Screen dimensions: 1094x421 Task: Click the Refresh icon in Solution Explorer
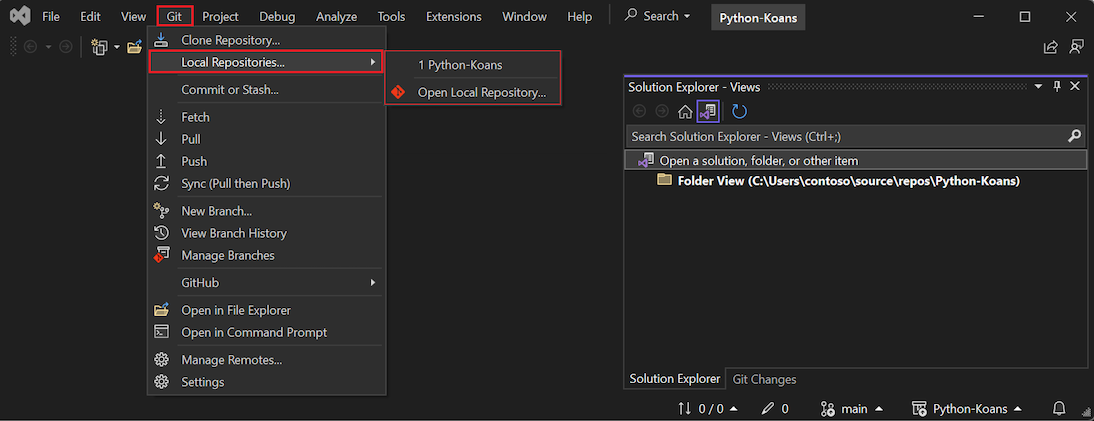739,112
